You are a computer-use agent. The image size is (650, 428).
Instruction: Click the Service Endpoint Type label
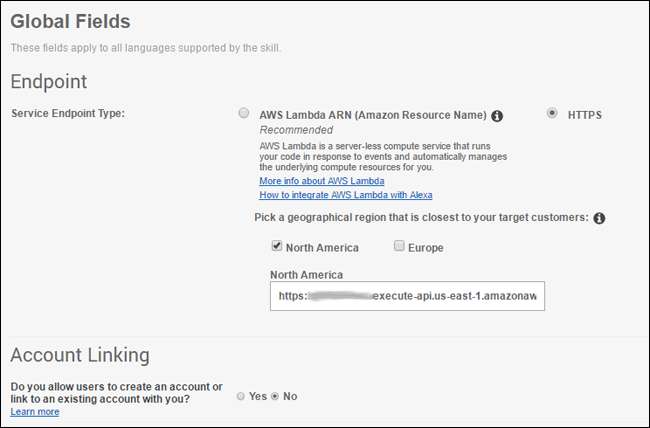pyautogui.click(x=65, y=113)
